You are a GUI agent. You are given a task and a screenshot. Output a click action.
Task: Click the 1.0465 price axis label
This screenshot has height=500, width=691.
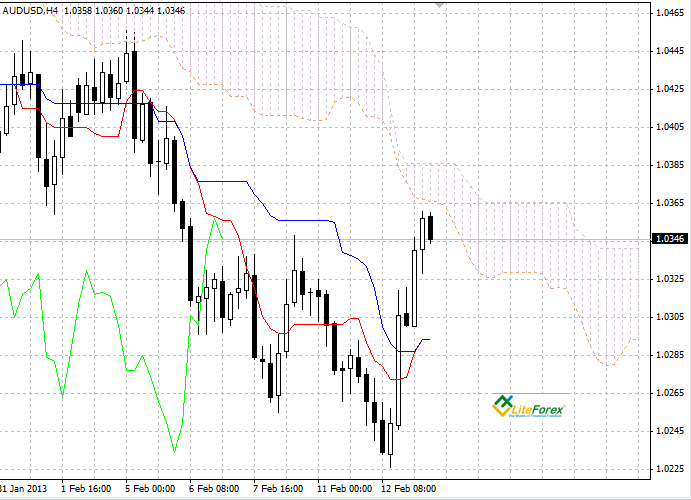pos(670,13)
